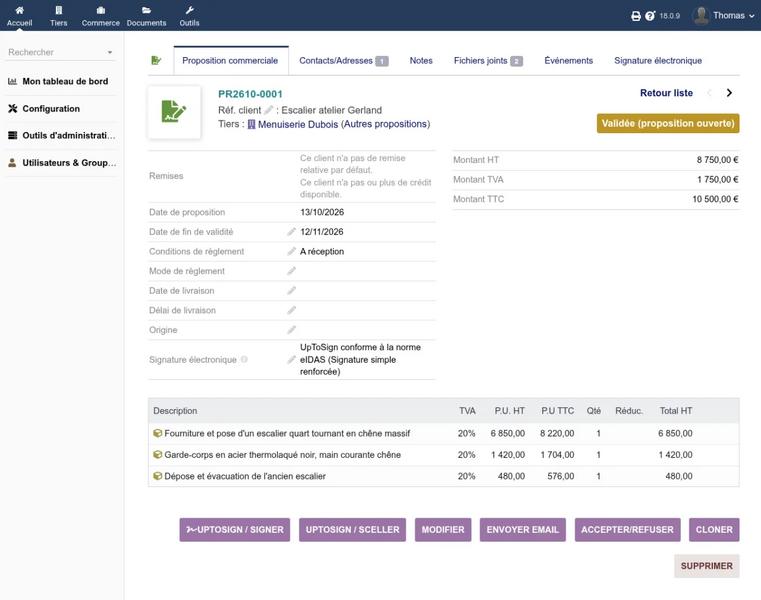This screenshot has width=761, height=600.
Task: Open the Autres propositions link
Action: click(386, 124)
